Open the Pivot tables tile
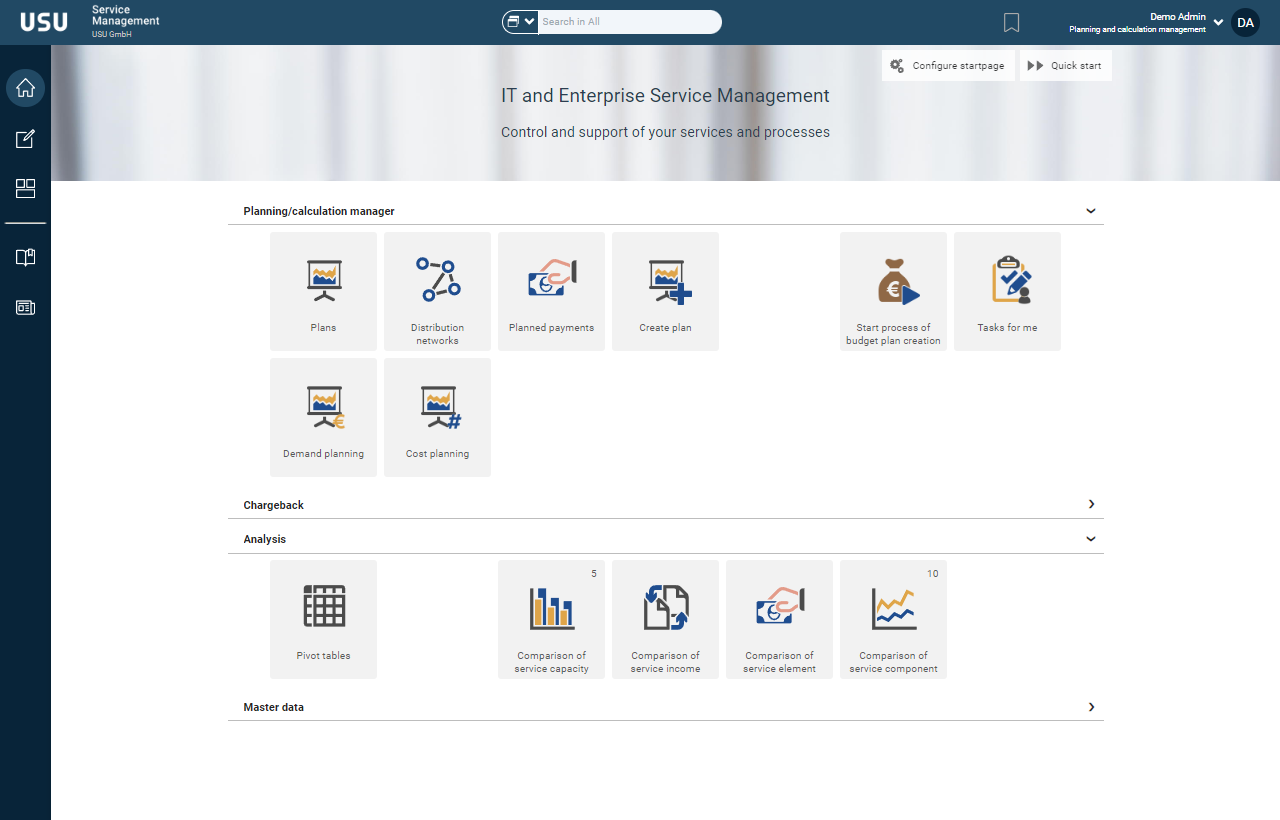The image size is (1280, 820). click(x=323, y=619)
